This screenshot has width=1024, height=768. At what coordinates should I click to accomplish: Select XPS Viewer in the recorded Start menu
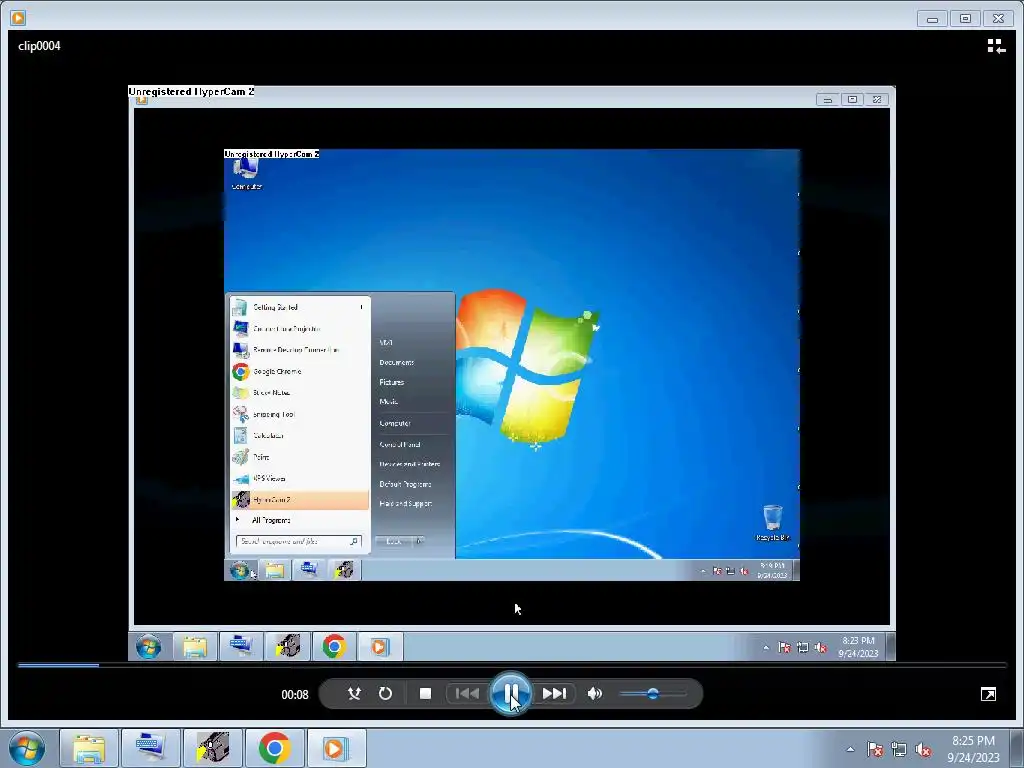(300, 478)
